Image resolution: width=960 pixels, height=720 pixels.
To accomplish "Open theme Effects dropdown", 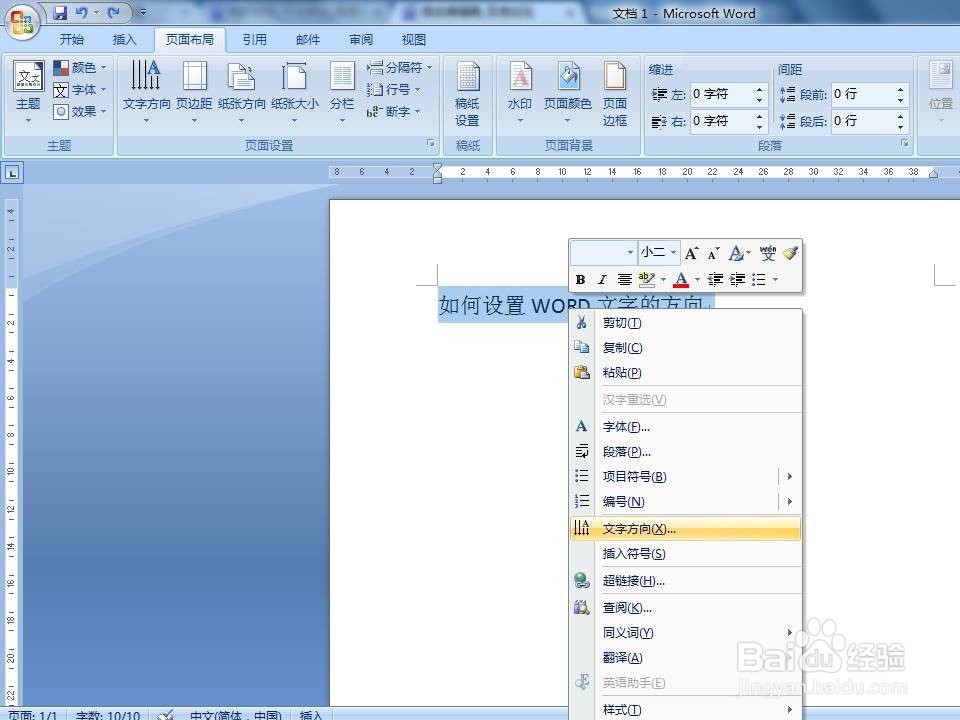I will [80, 111].
